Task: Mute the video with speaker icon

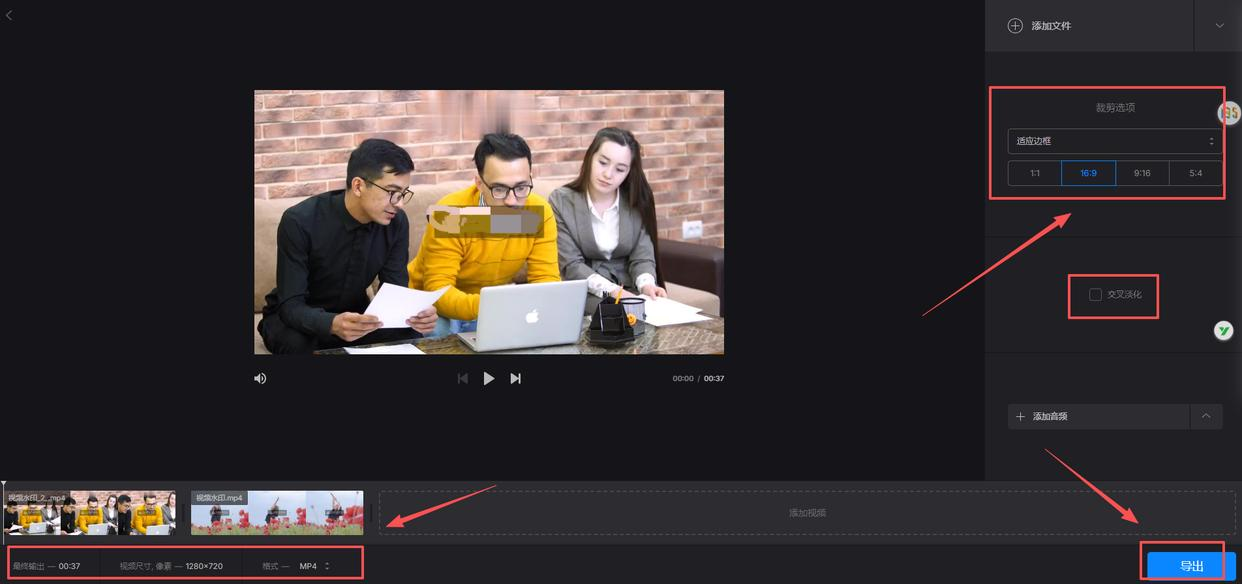Action: click(x=260, y=378)
